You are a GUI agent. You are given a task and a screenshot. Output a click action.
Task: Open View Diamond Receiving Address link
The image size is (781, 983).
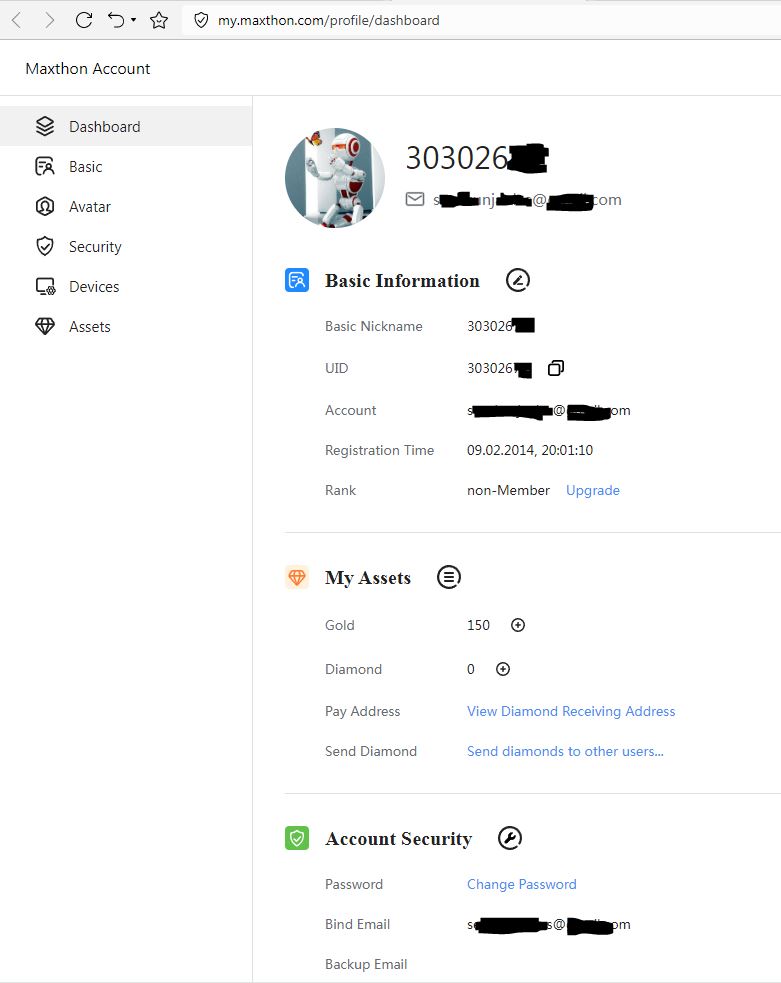pos(571,711)
